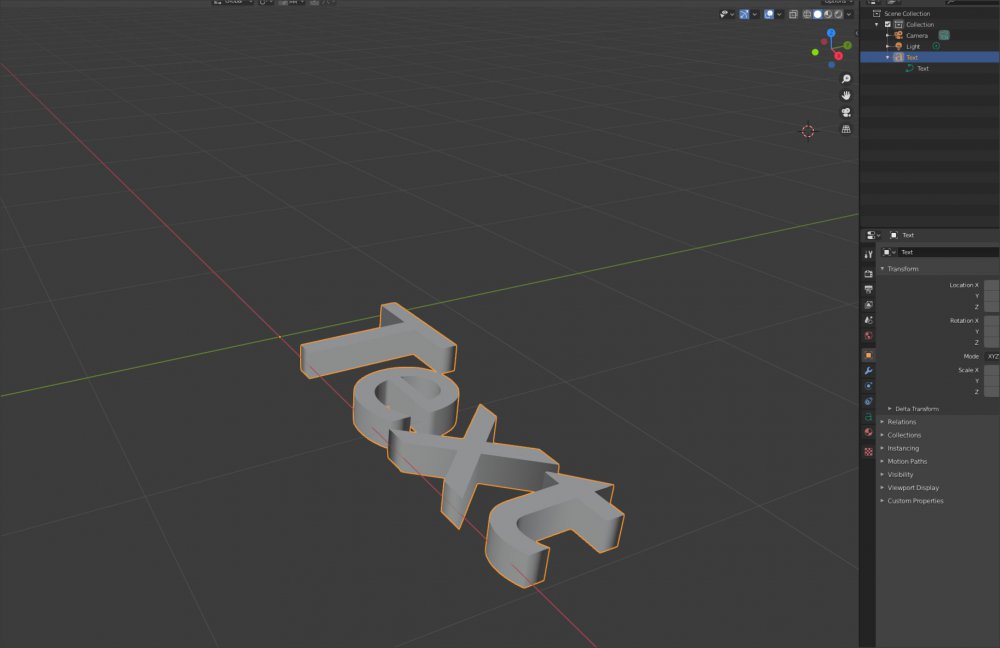Click the pan view hand icon
The image size is (1000, 648).
coord(846,95)
